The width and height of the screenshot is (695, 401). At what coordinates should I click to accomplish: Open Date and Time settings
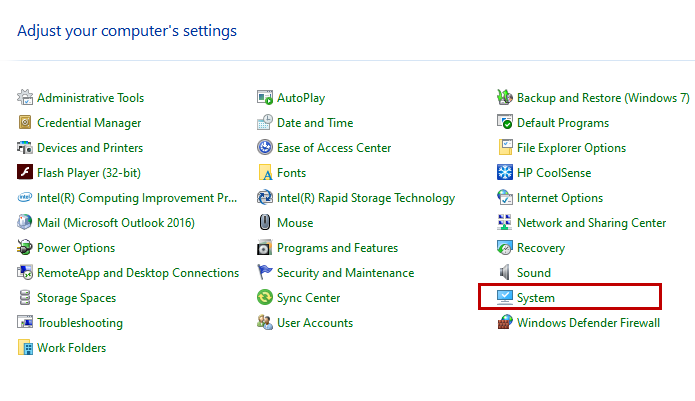click(x=314, y=123)
